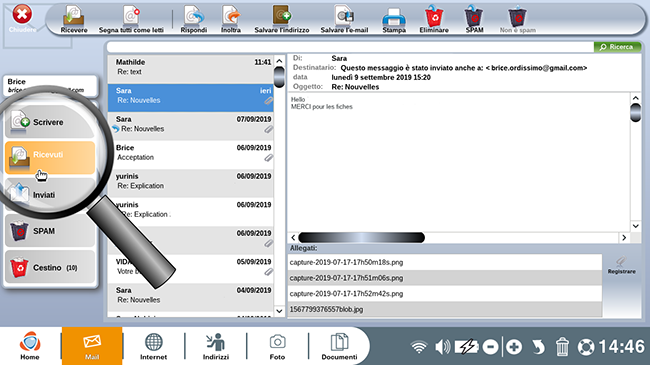
Task: Select attachment capture-2019-07-17-17h50m18s.png
Action: coord(445,262)
